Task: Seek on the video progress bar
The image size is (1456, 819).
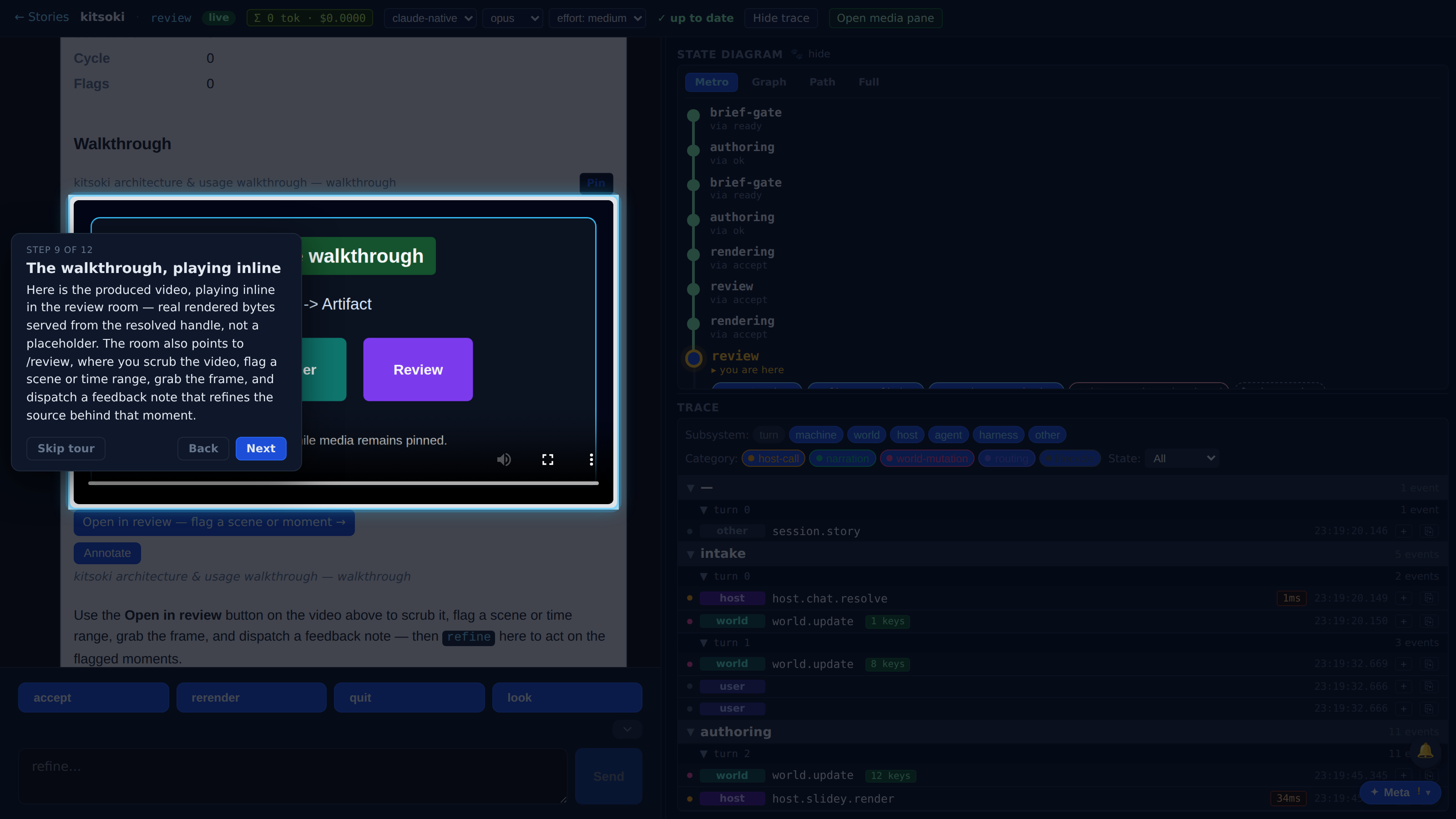Action: pyautogui.click(x=343, y=483)
